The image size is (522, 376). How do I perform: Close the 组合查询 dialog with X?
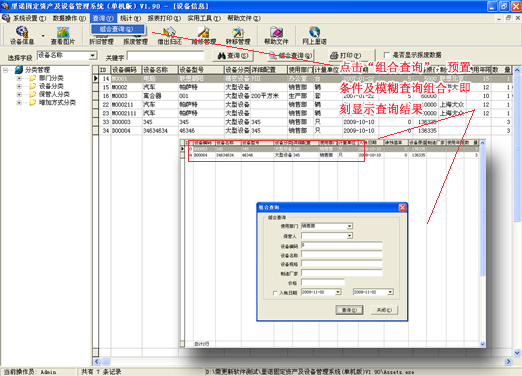(402, 208)
